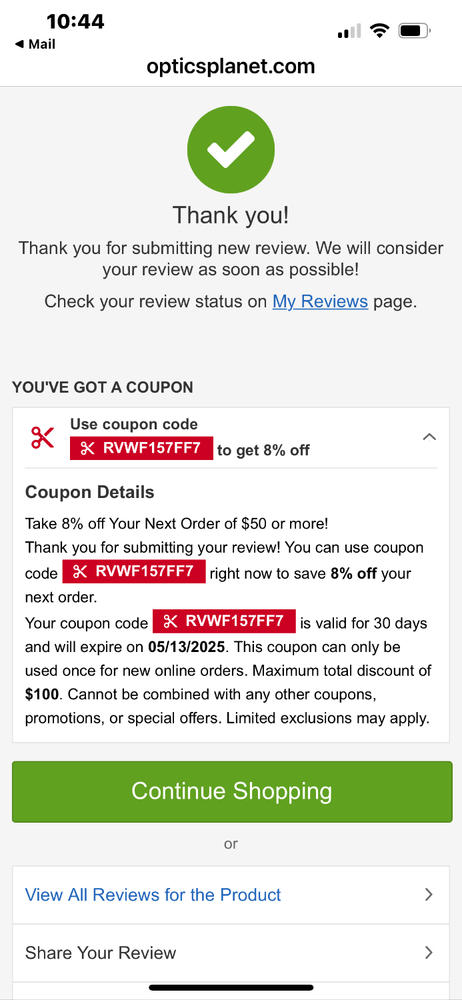Viewport: 462px width, 1000px height.
Task: Select Share Your Review row
Action: click(231, 952)
